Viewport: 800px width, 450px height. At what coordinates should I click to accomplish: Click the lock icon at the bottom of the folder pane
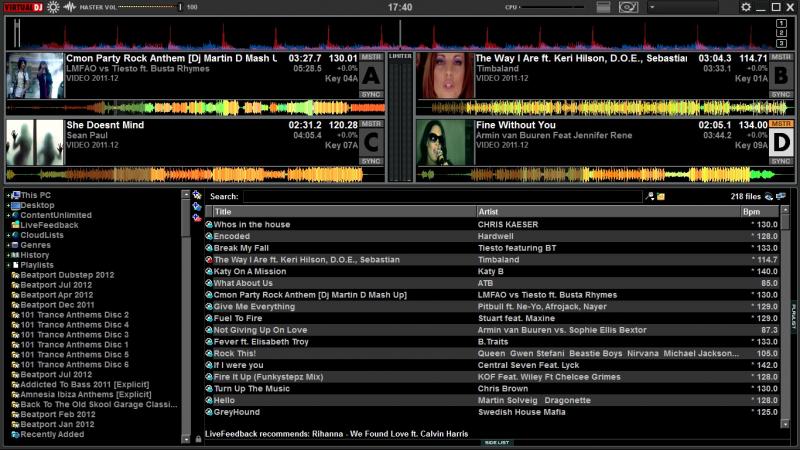pos(198,439)
